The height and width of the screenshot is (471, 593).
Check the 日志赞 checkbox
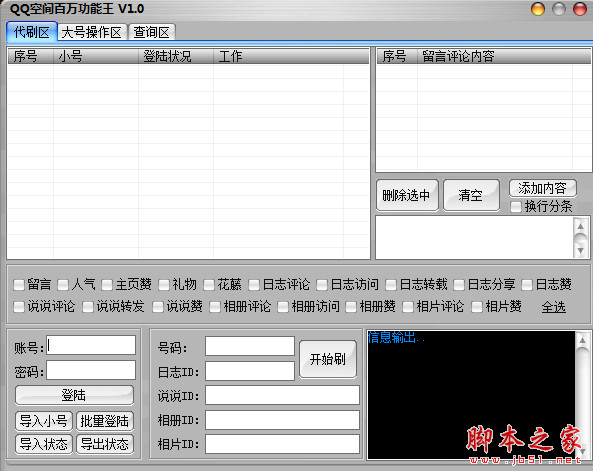point(527,284)
